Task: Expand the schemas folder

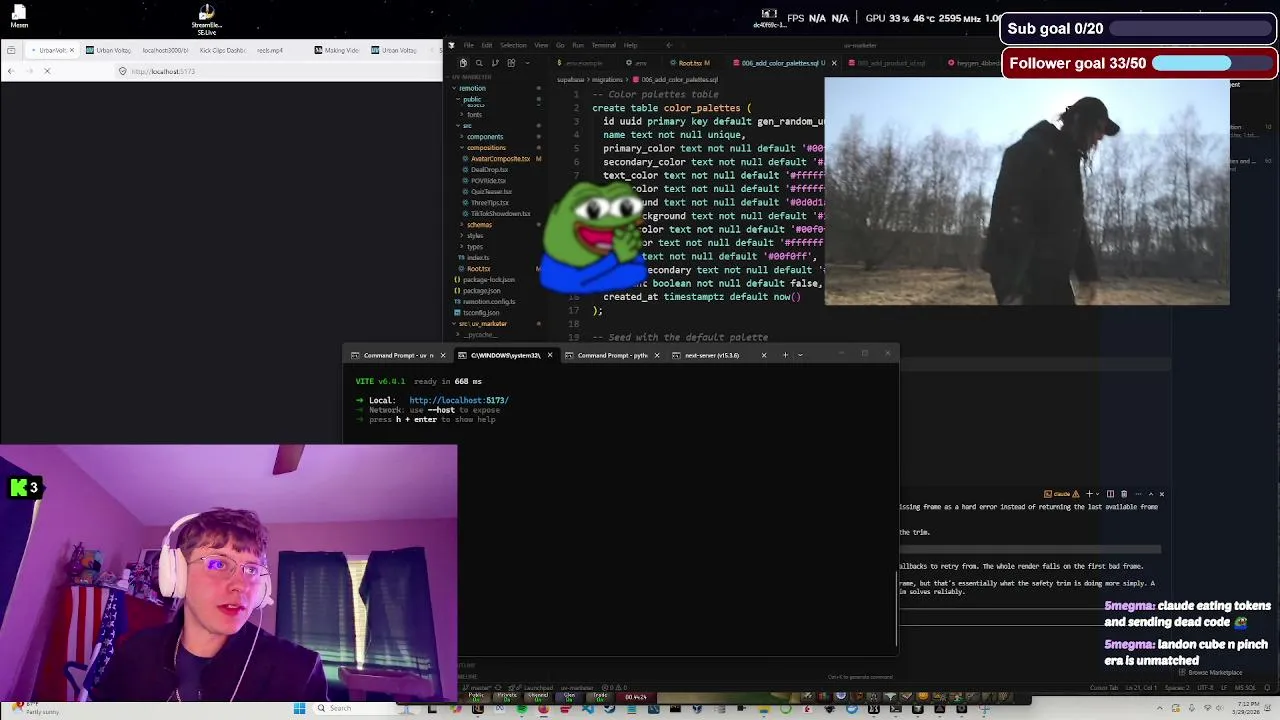Action: coord(479,225)
